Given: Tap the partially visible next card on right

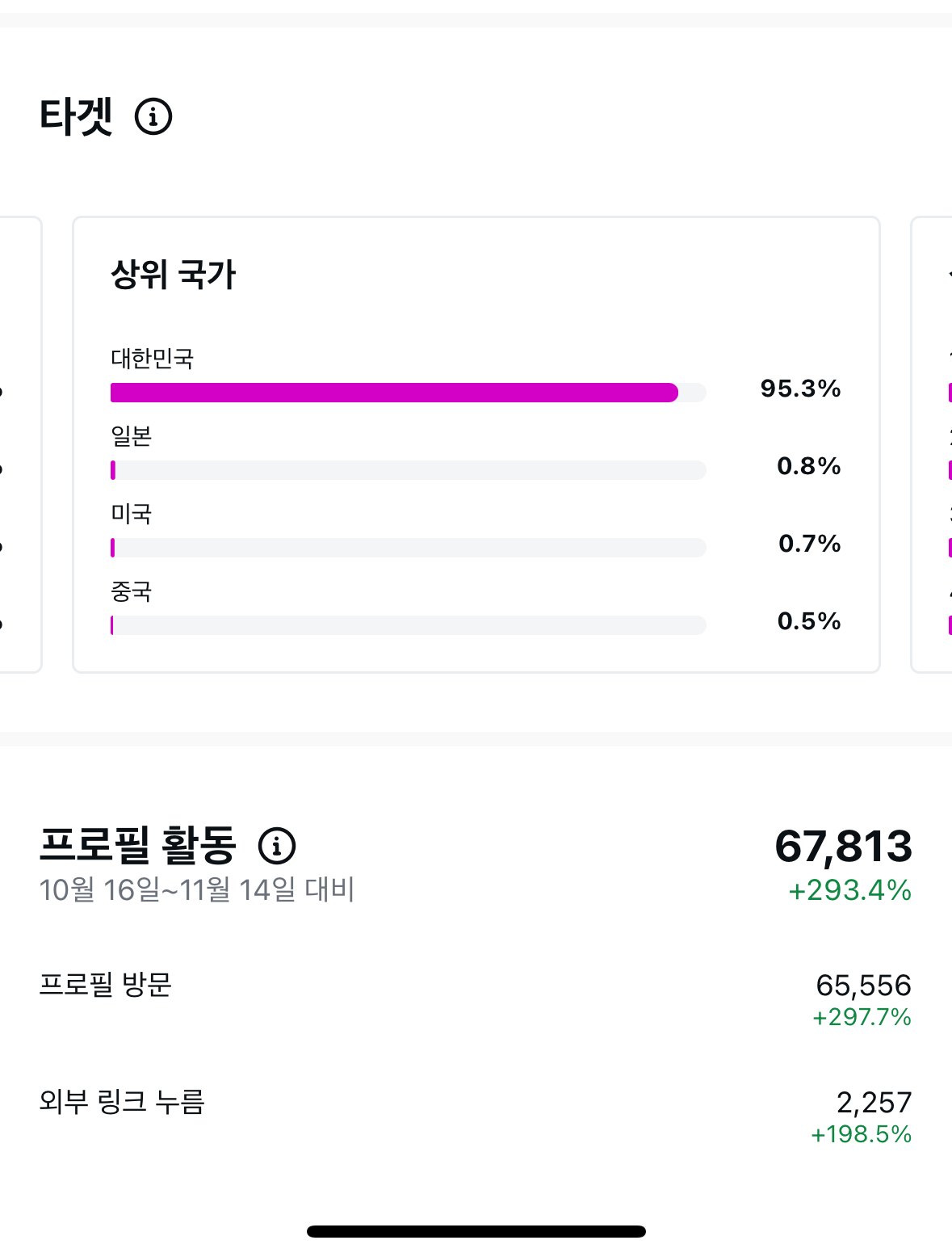Looking at the screenshot, I should (x=933, y=444).
